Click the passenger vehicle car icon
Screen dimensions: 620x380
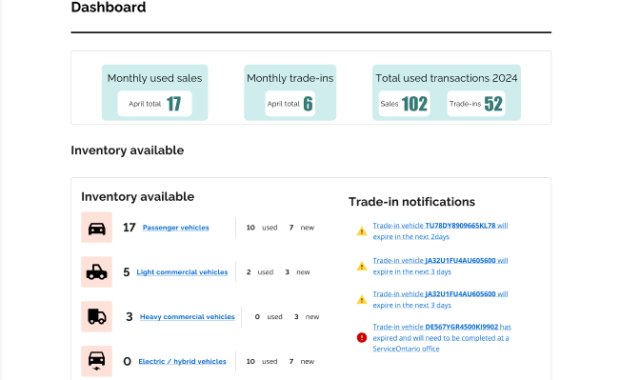(x=96, y=227)
